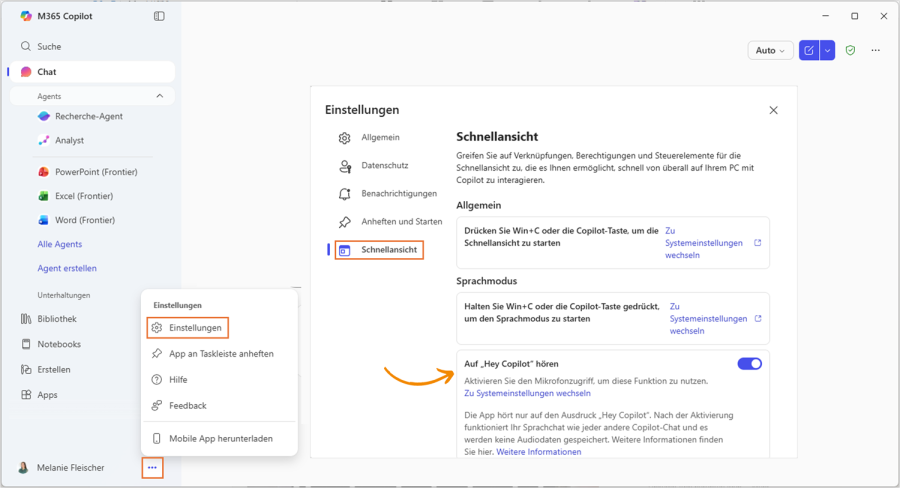Choose App an Taskleiste anheften
Image resolution: width=900 pixels, height=488 pixels.
click(x=220, y=354)
